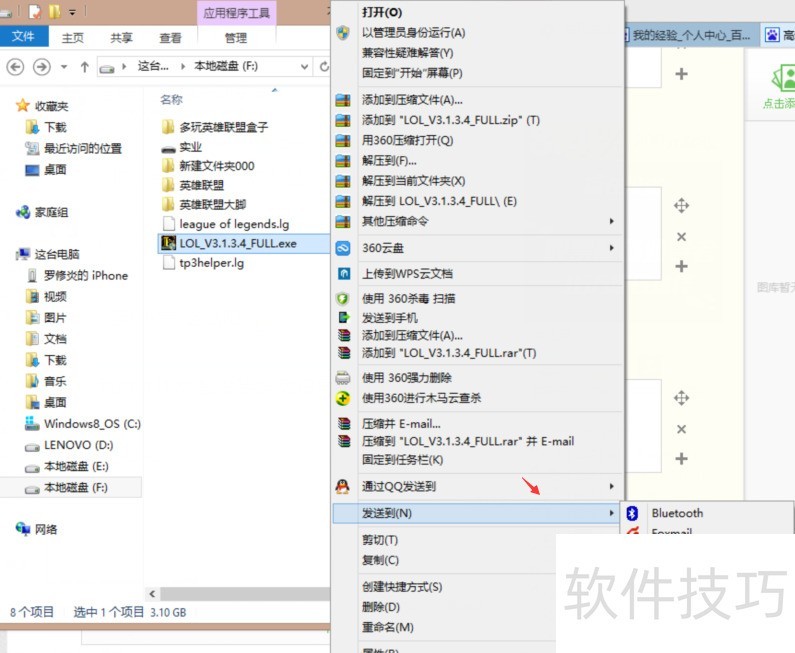Click 打开(O) in the context menu
Screen dimensions: 795x653
[382, 13]
